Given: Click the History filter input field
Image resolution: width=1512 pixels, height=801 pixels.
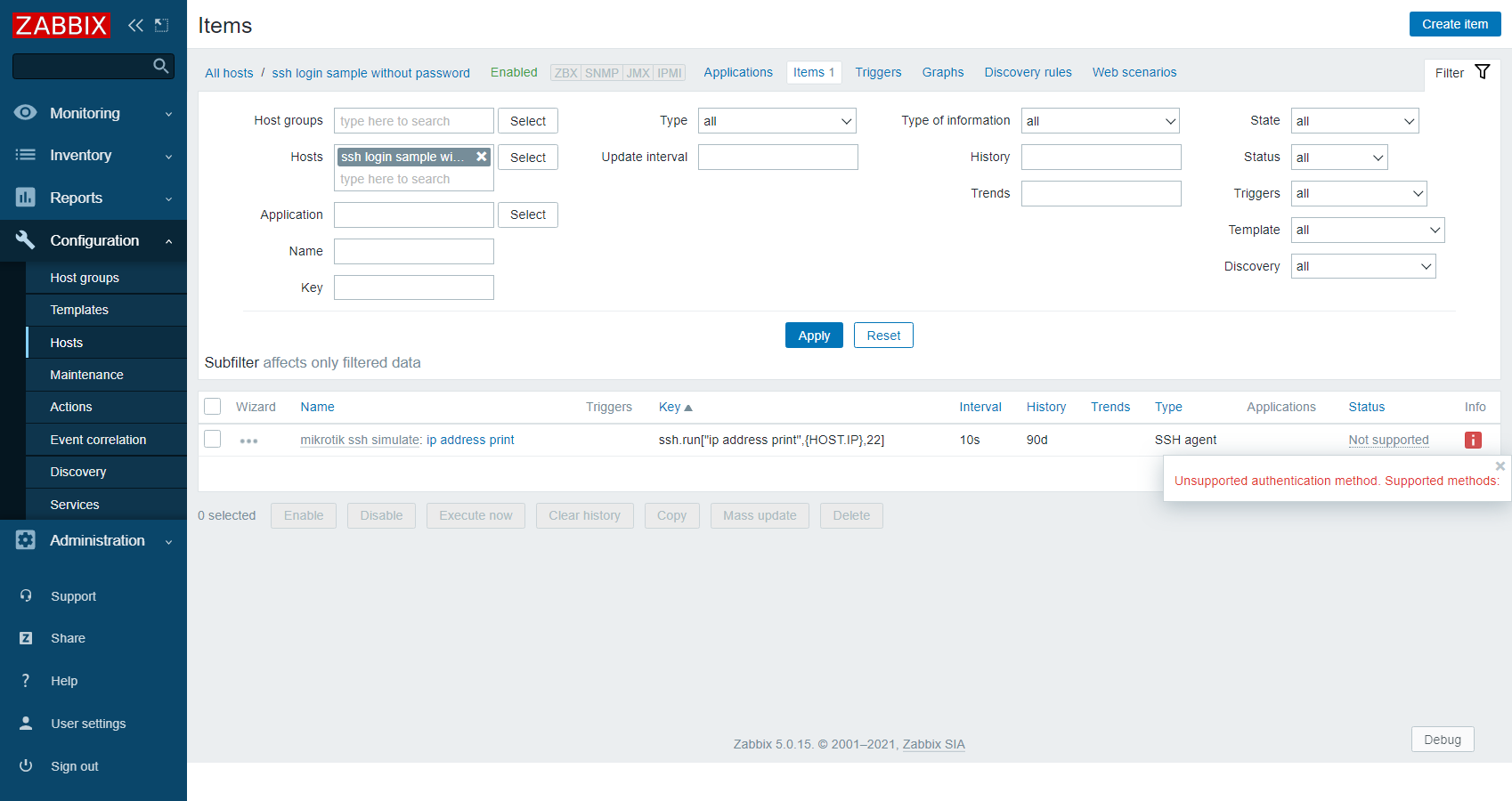Looking at the screenshot, I should 1101,158.
